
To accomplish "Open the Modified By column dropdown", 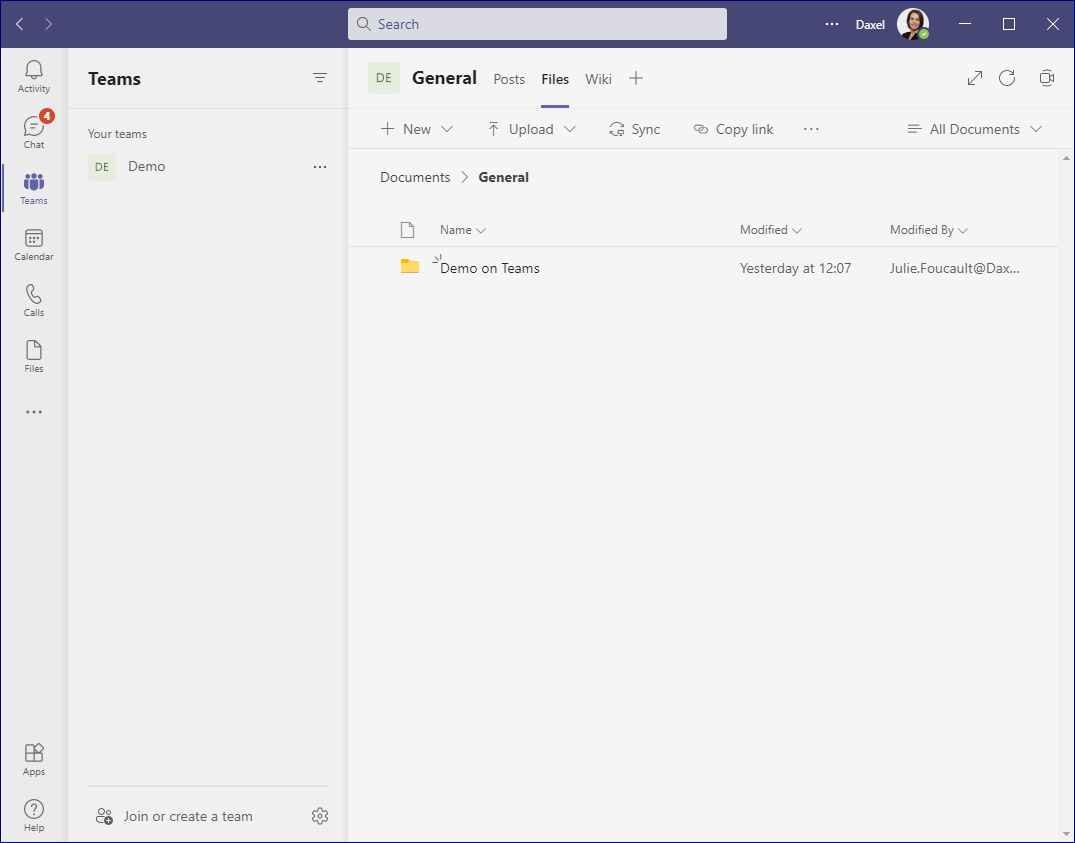I will (929, 230).
